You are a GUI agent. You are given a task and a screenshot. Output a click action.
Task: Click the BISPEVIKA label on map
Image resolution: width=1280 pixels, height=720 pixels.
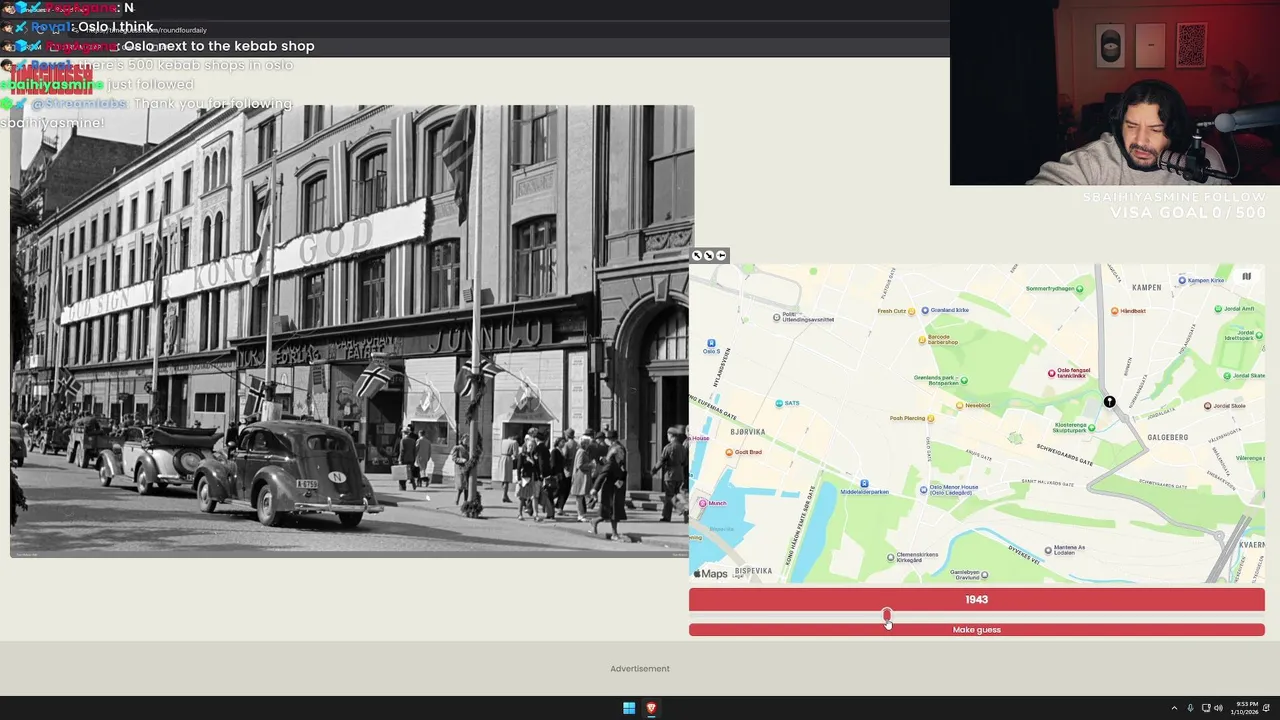tap(753, 571)
